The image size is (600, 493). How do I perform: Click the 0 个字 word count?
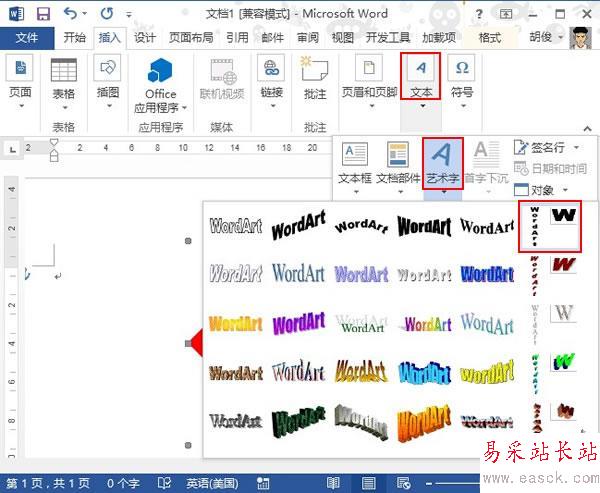point(123,483)
